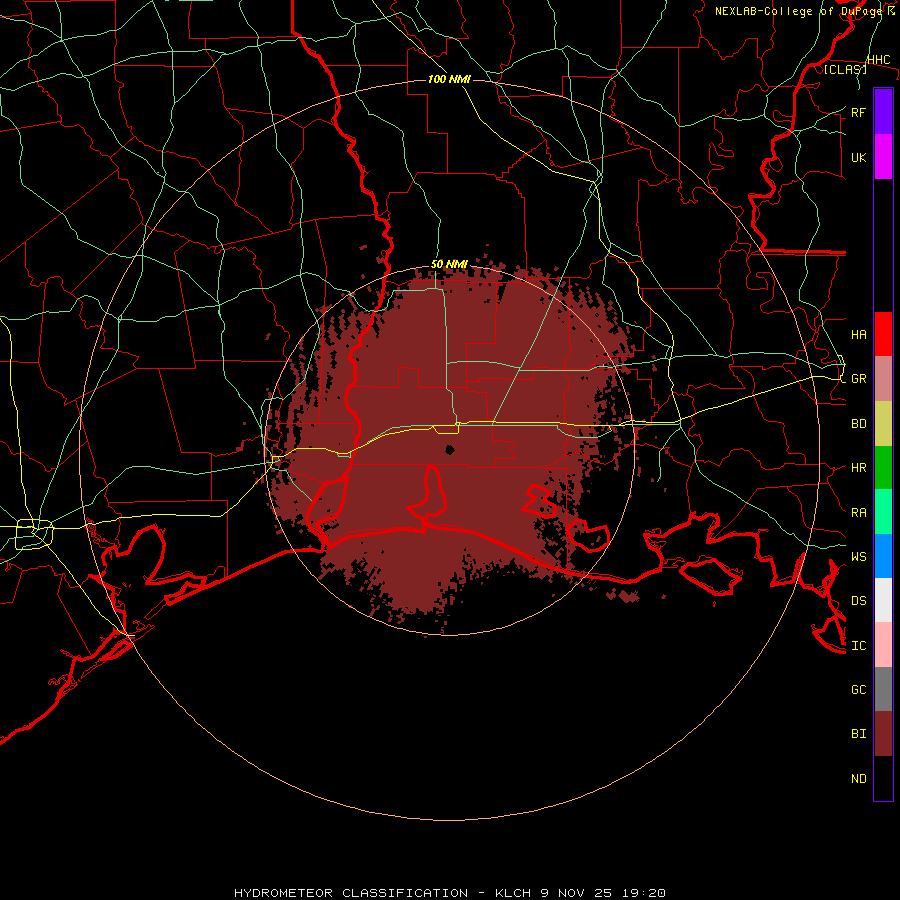900x900 pixels.
Task: Click the 50 NMI range ring label
Action: click(449, 264)
